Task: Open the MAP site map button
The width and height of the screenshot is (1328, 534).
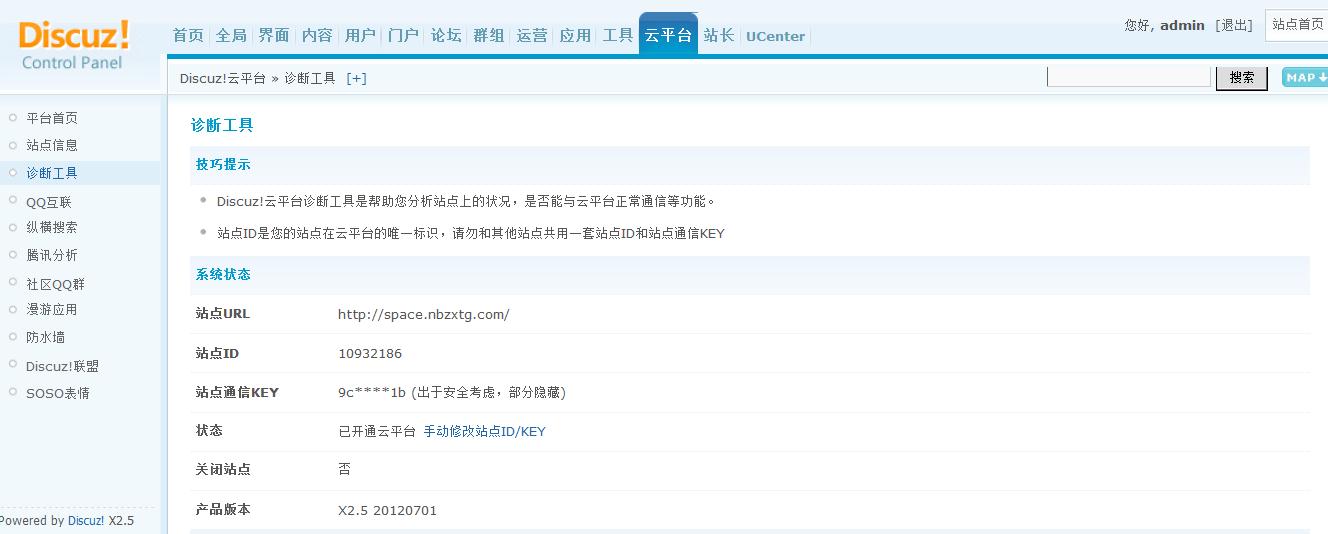Action: point(1305,77)
